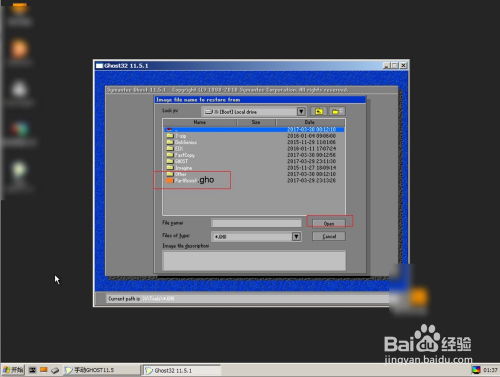Click the Image file description box

tap(254, 261)
